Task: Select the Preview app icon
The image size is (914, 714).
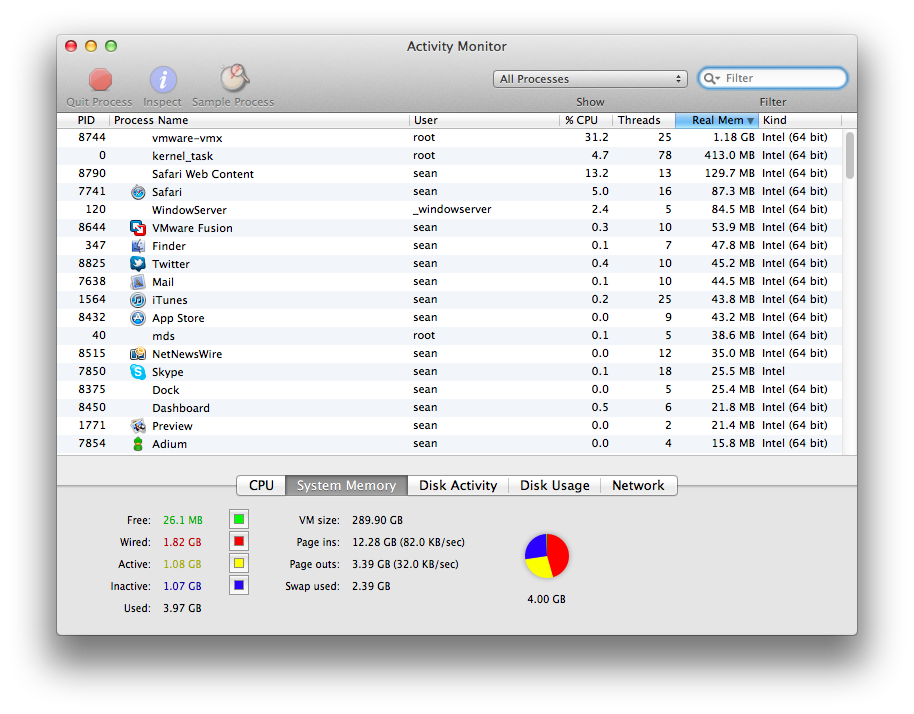Action: click(x=138, y=426)
